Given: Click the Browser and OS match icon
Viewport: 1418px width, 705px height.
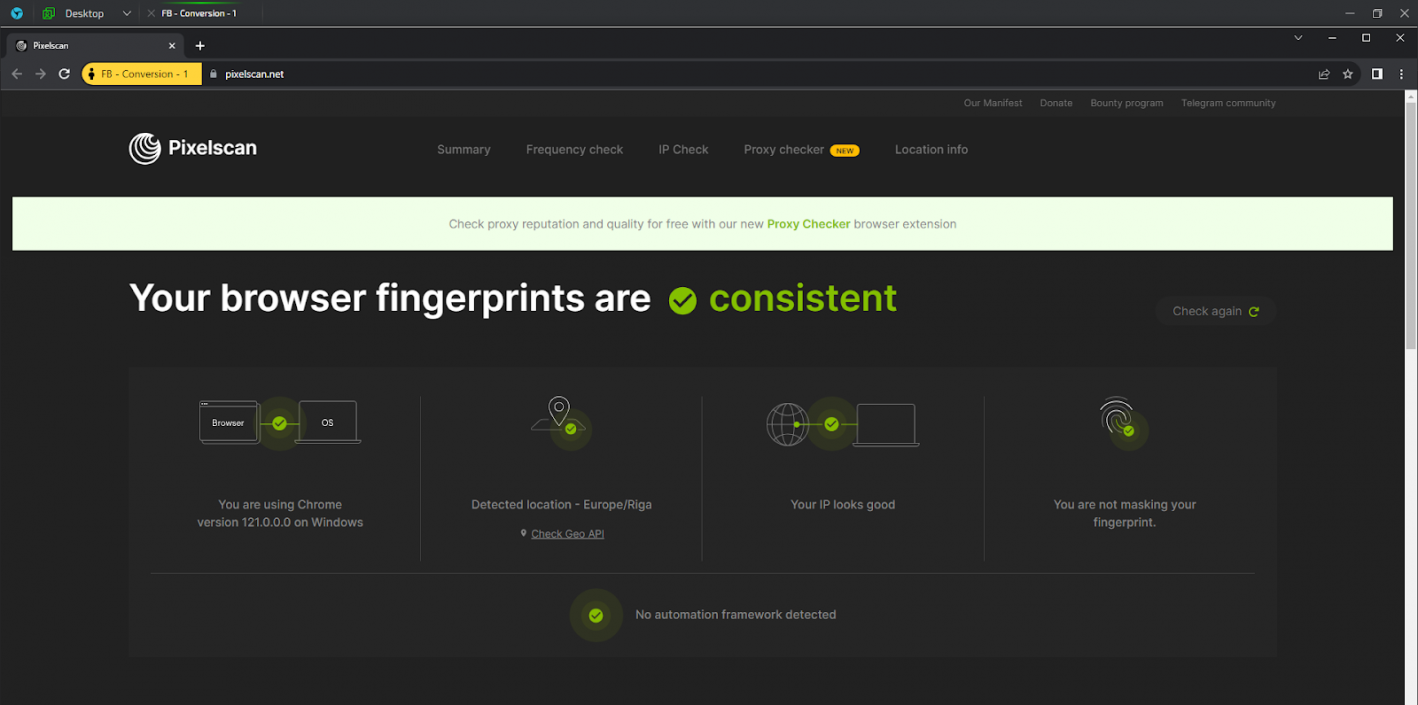Looking at the screenshot, I should coord(280,423).
